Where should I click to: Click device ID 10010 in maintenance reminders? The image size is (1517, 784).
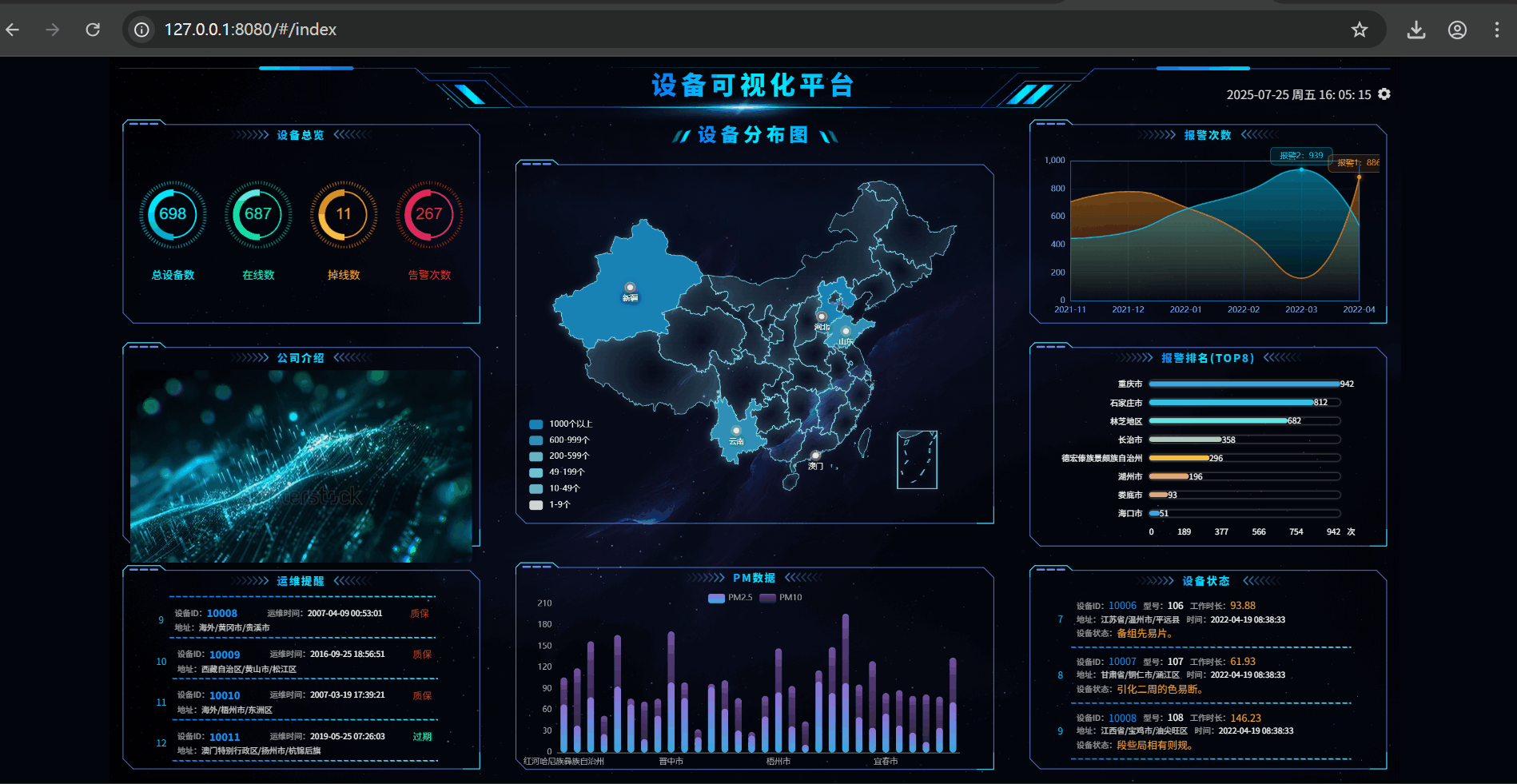click(225, 696)
